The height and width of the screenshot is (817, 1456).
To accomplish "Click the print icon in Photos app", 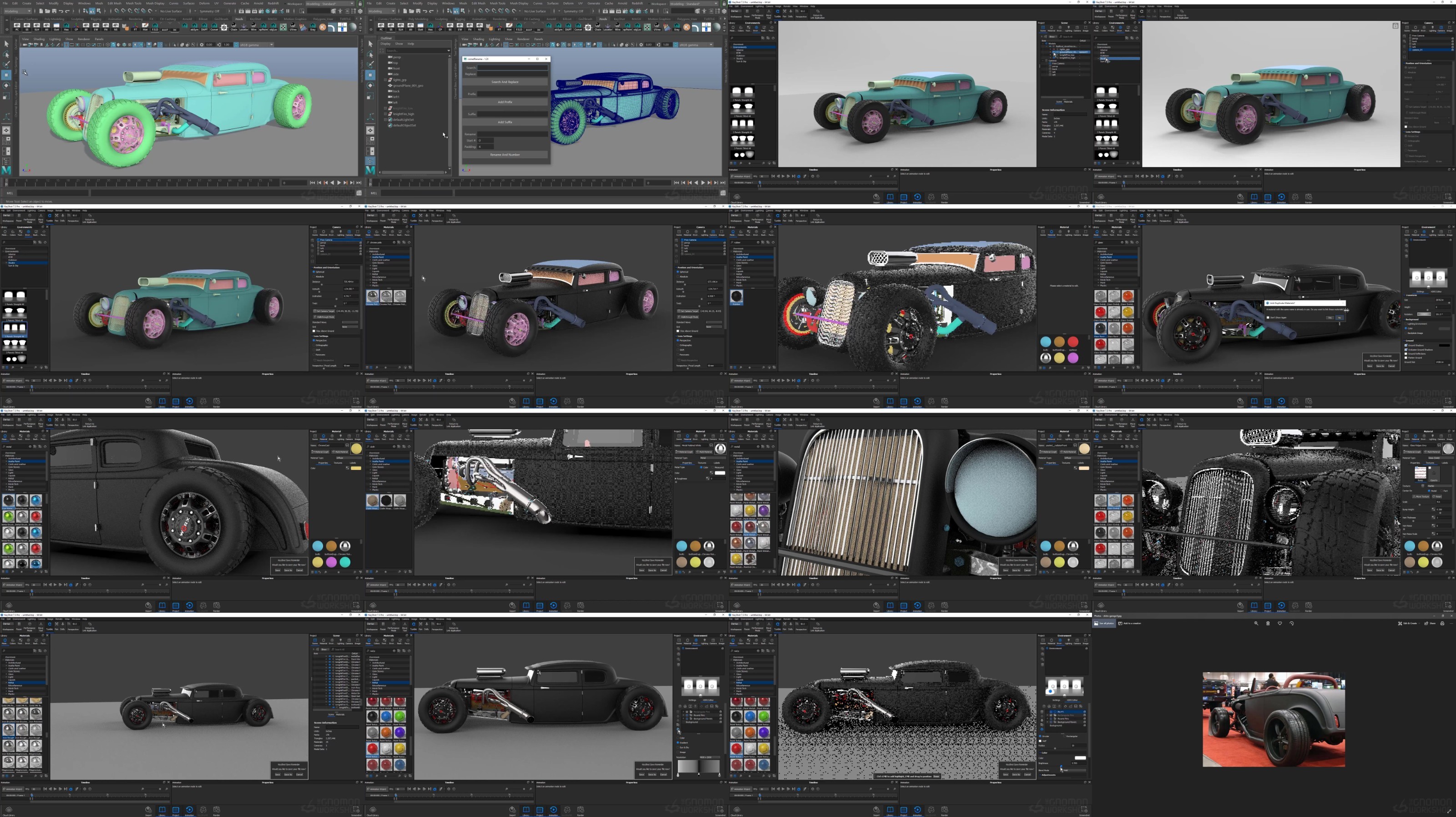I will click(x=1442, y=623).
